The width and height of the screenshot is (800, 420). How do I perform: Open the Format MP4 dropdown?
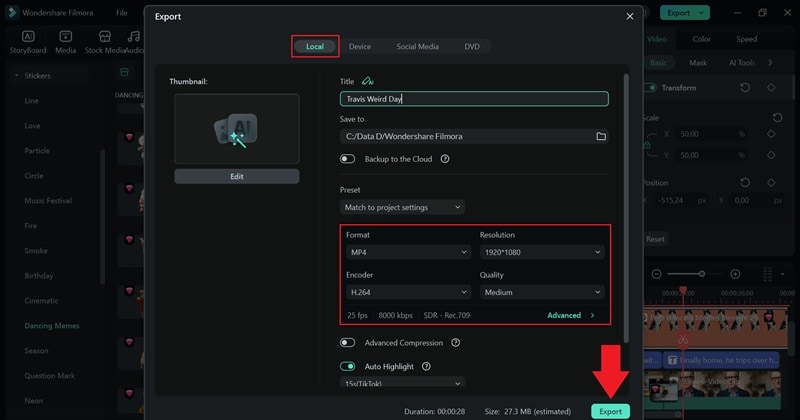(x=408, y=252)
